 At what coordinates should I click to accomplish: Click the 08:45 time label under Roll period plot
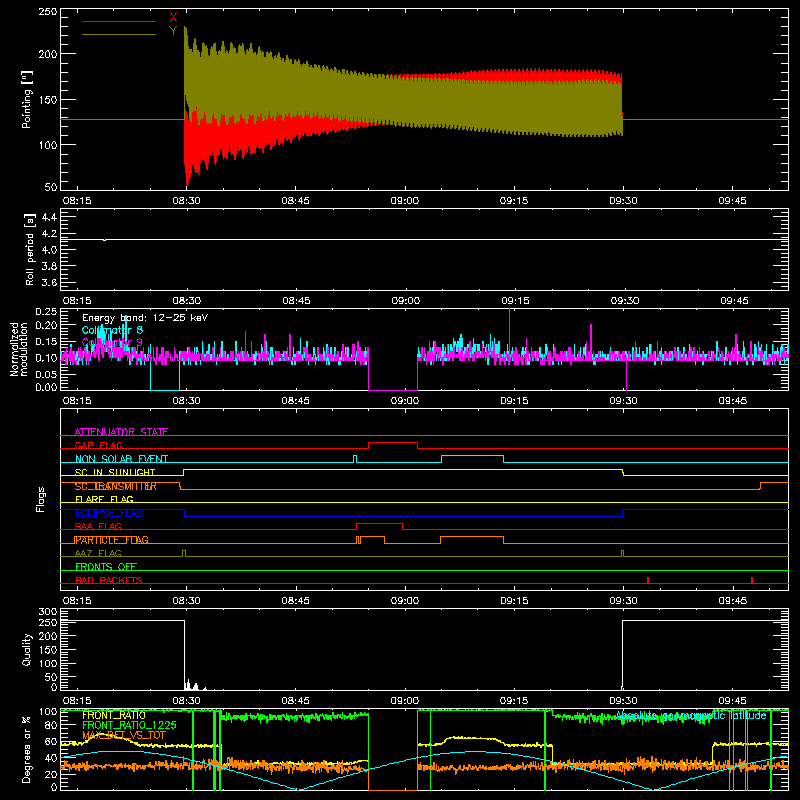click(296, 301)
